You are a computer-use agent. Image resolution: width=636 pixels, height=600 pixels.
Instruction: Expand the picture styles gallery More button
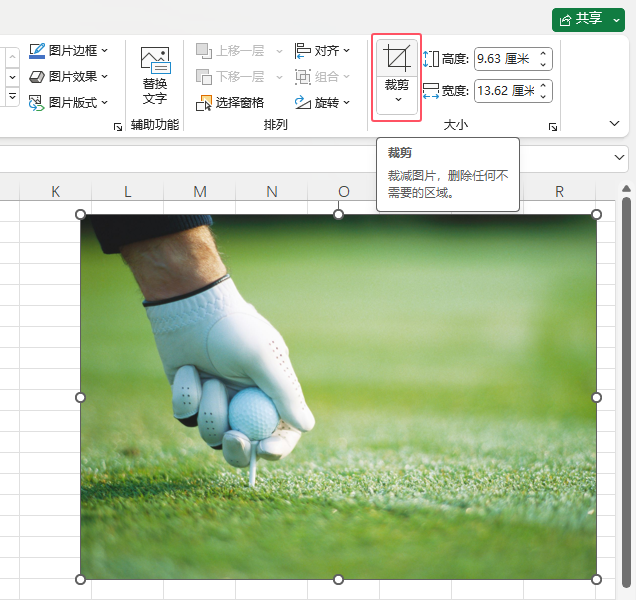click(12, 97)
